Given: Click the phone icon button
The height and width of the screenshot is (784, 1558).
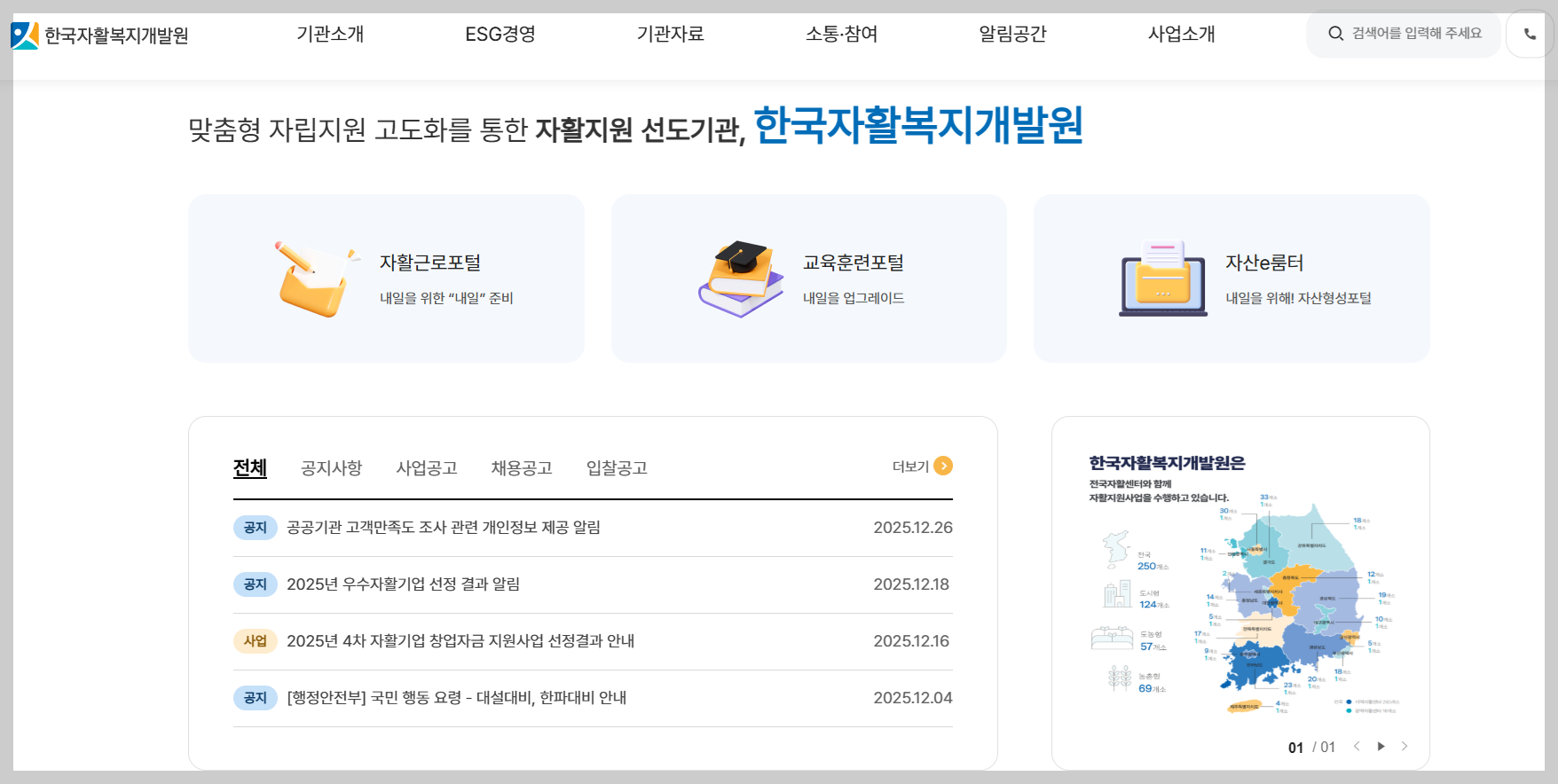Looking at the screenshot, I should click(x=1530, y=34).
